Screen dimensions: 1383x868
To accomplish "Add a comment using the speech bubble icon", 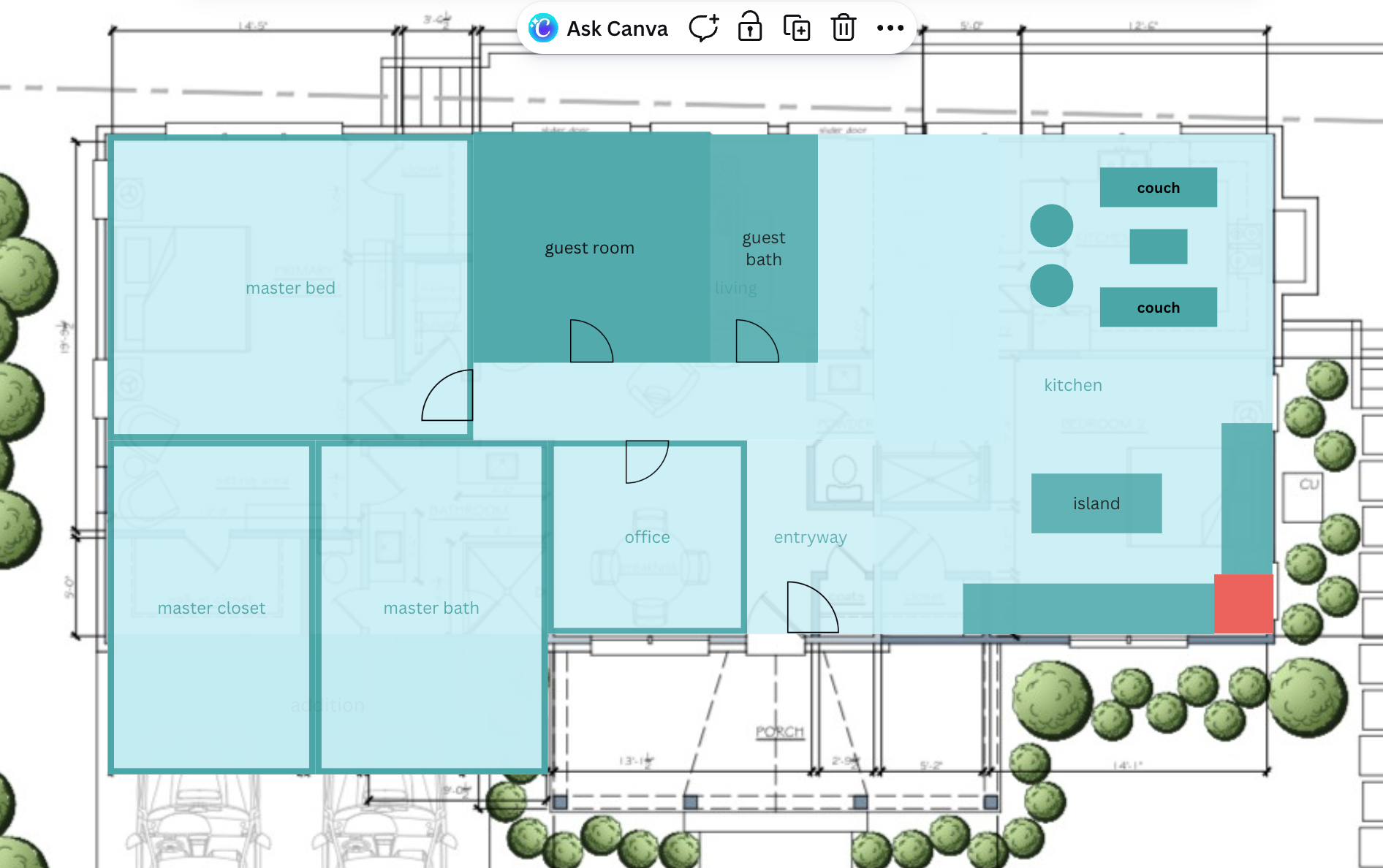I will coord(703,28).
